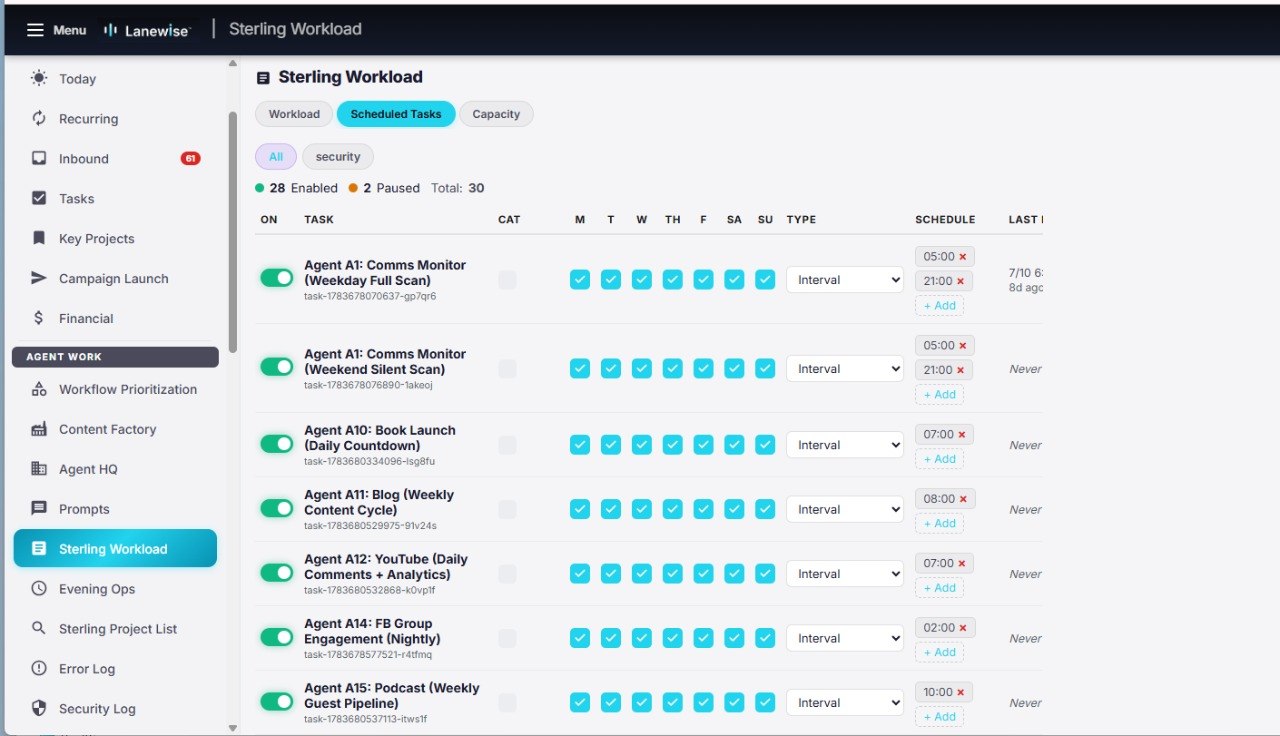
Task: Click the Agent HQ building icon
Action: pos(39,469)
